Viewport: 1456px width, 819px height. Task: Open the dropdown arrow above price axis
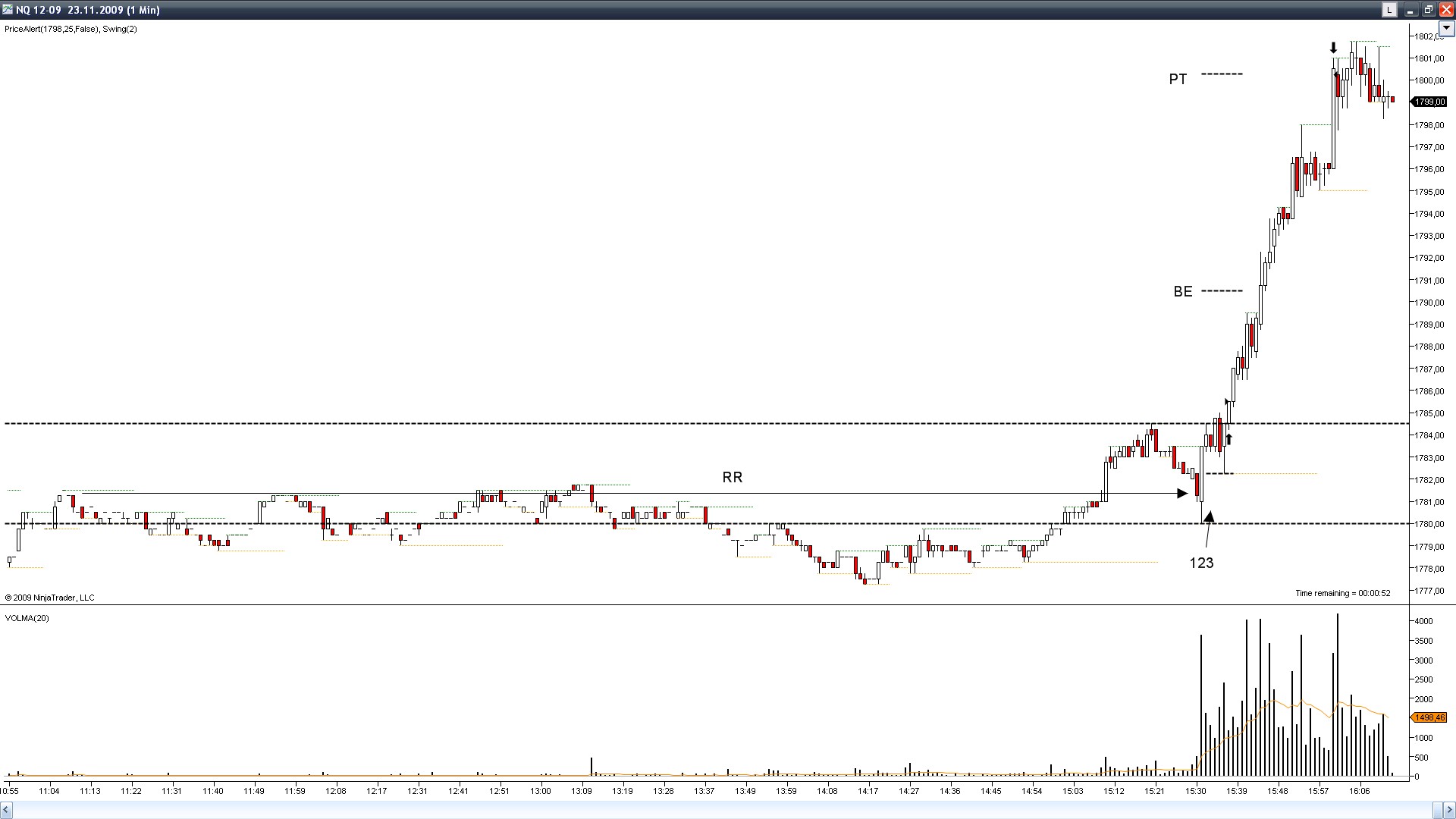coord(1446,28)
